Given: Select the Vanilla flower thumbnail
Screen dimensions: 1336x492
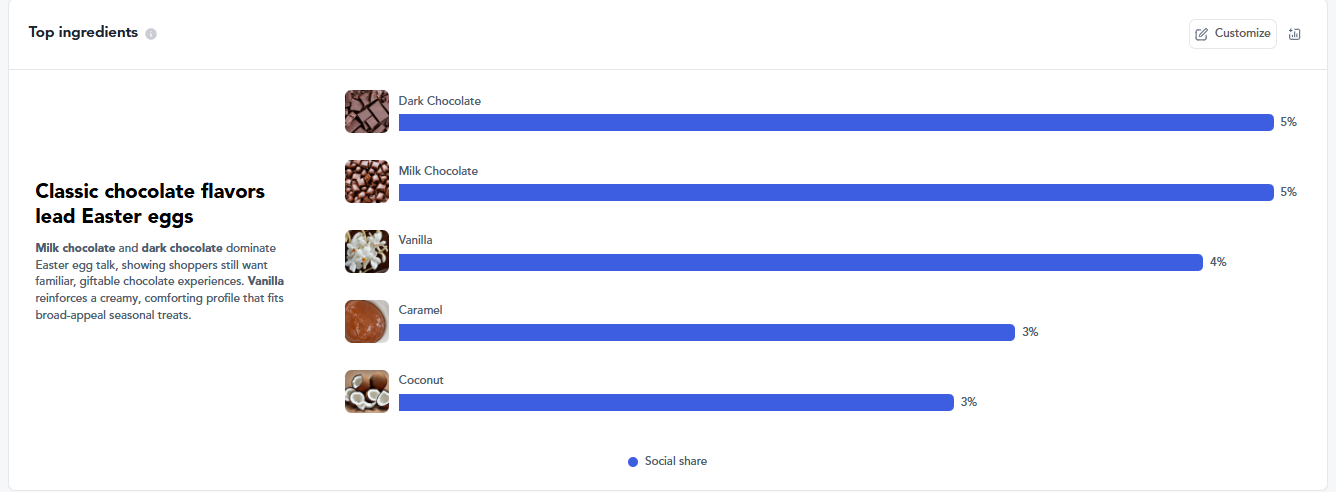Looking at the screenshot, I should point(367,252).
